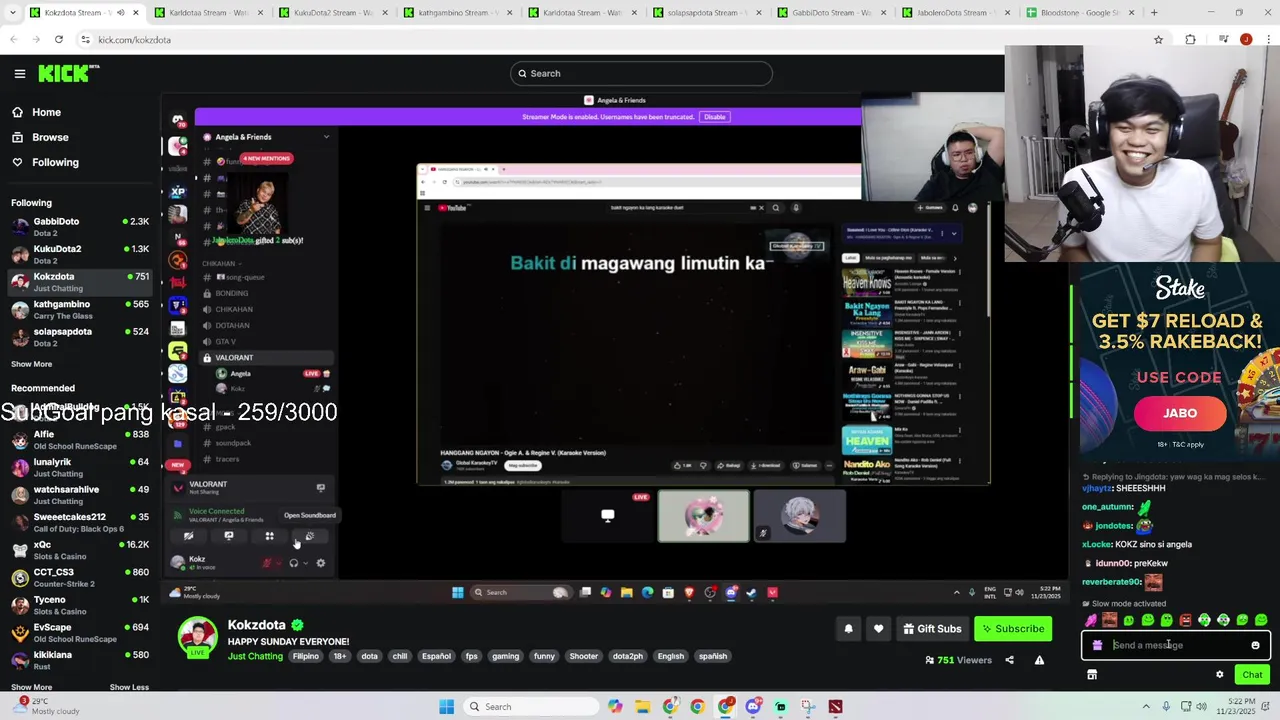Launch Discord from the taskbar
The image size is (1280, 720).
point(753,707)
